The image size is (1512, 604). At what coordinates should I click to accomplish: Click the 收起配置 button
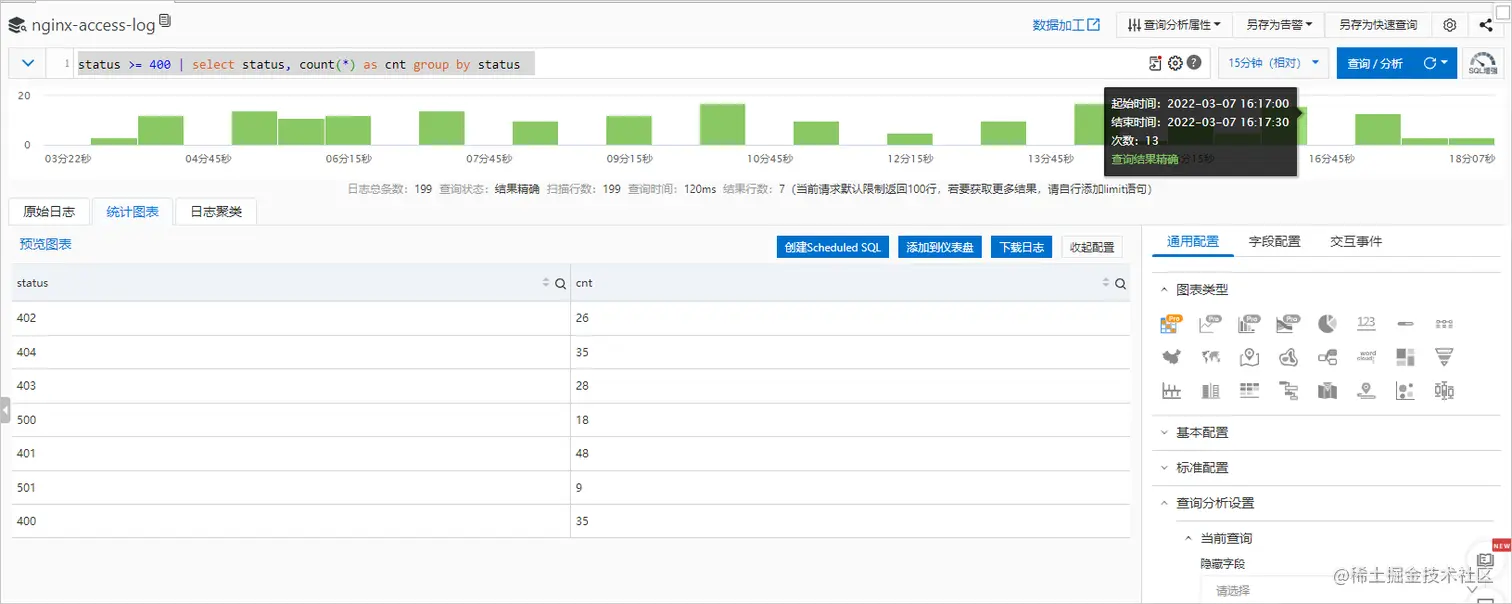tap(1092, 247)
